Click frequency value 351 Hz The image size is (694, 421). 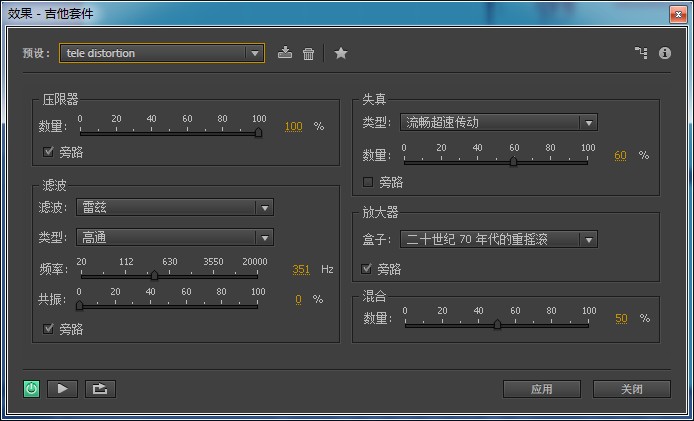[x=301, y=269]
